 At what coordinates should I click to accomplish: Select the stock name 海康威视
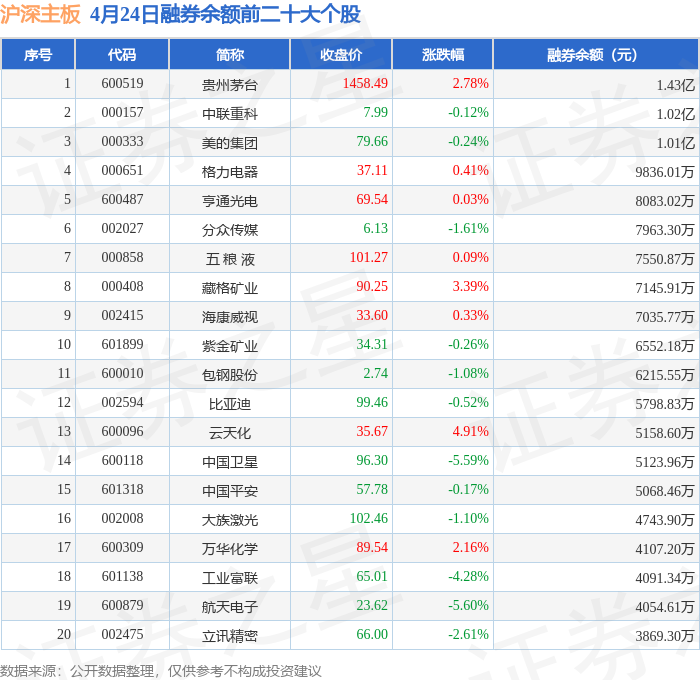(229, 317)
